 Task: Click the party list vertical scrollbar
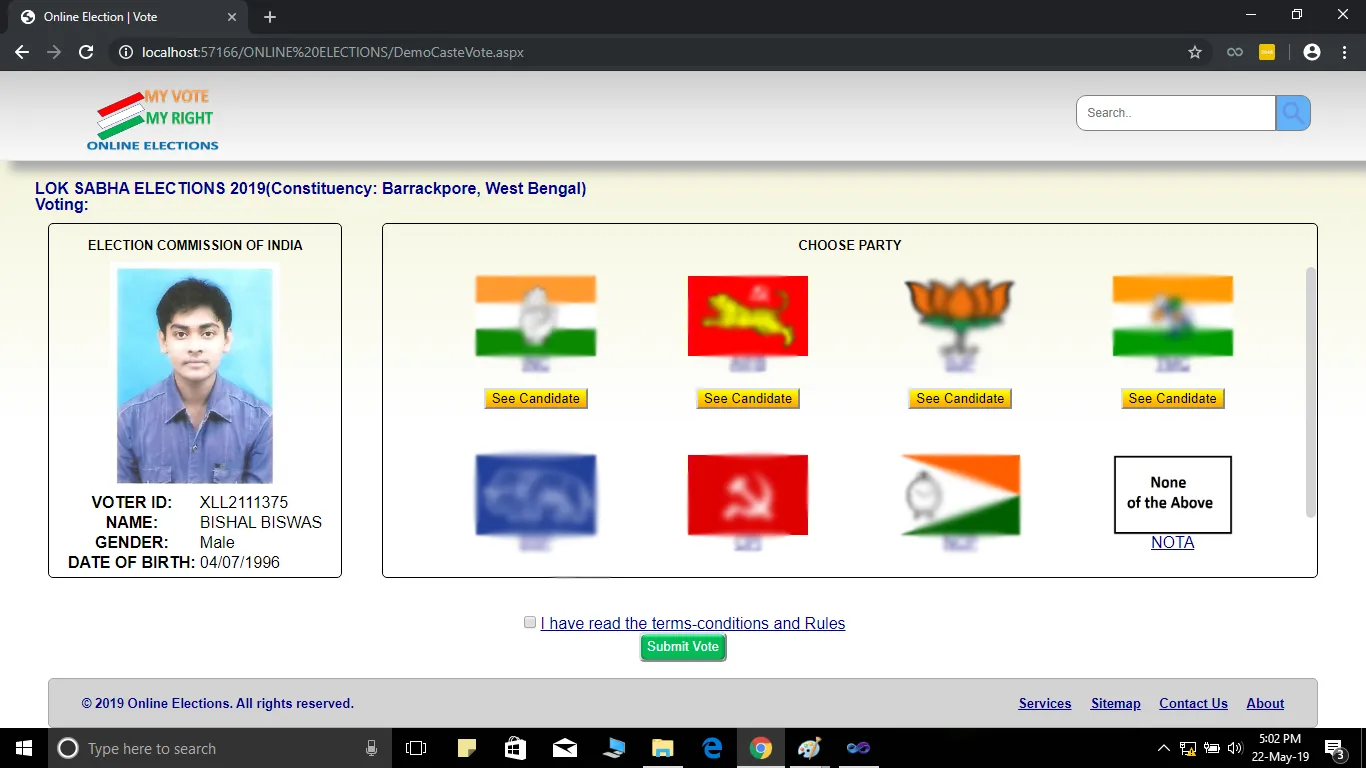click(1311, 392)
